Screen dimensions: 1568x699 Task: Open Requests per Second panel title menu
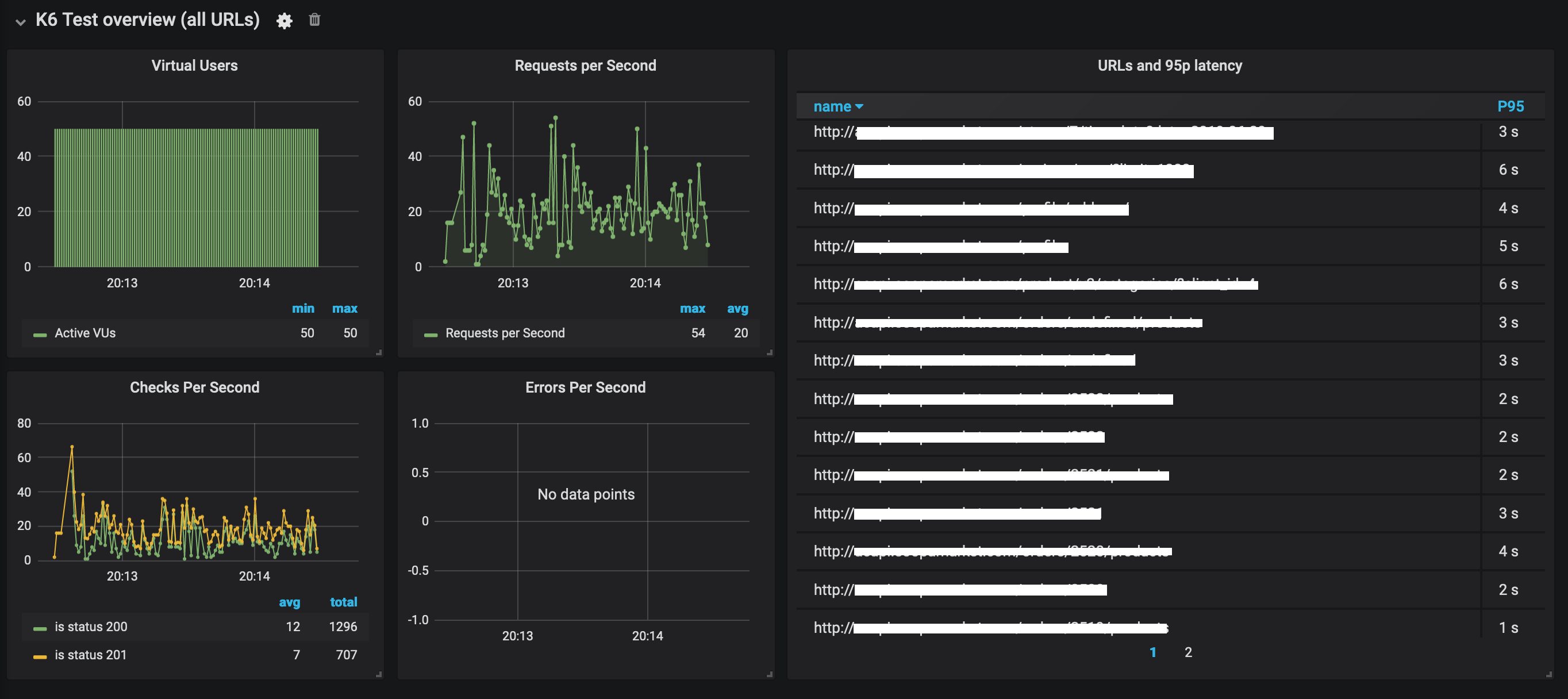point(585,65)
